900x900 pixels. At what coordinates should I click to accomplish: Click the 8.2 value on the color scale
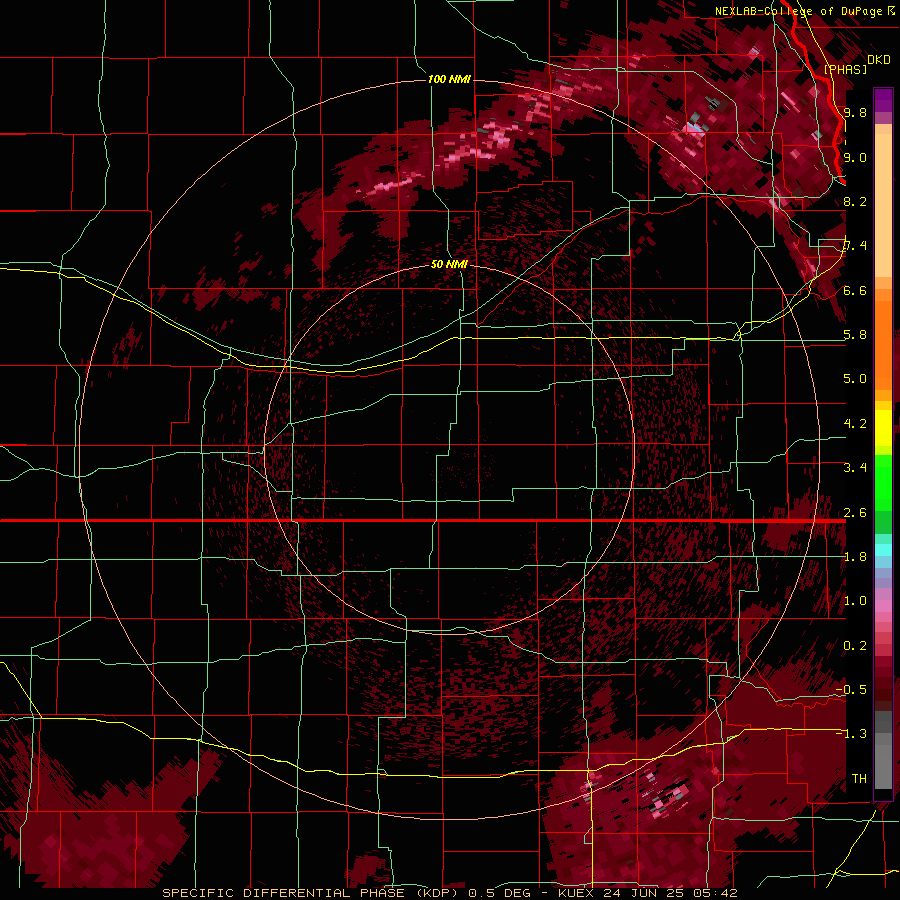coord(855,201)
